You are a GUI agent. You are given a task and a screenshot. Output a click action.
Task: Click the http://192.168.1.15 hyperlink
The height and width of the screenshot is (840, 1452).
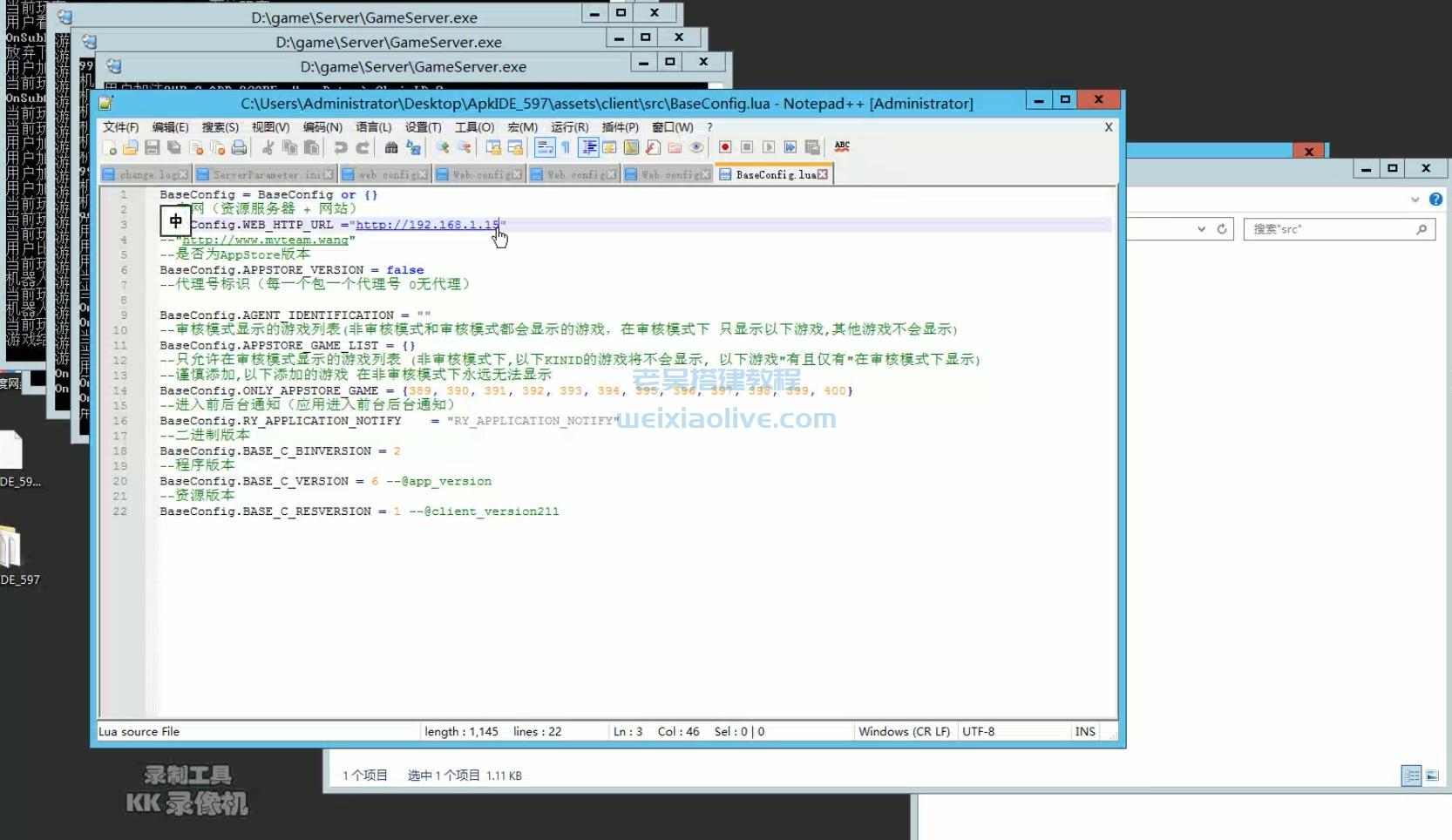(427, 225)
